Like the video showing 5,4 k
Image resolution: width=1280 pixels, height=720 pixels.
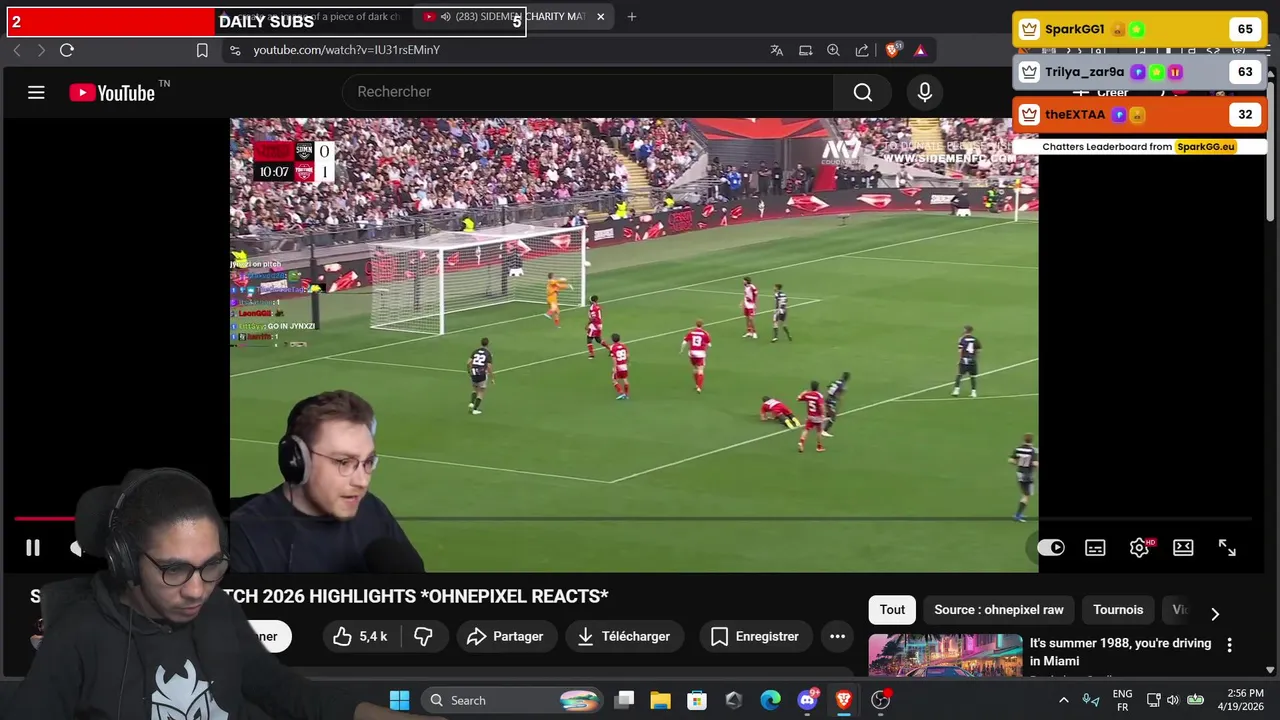(359, 636)
